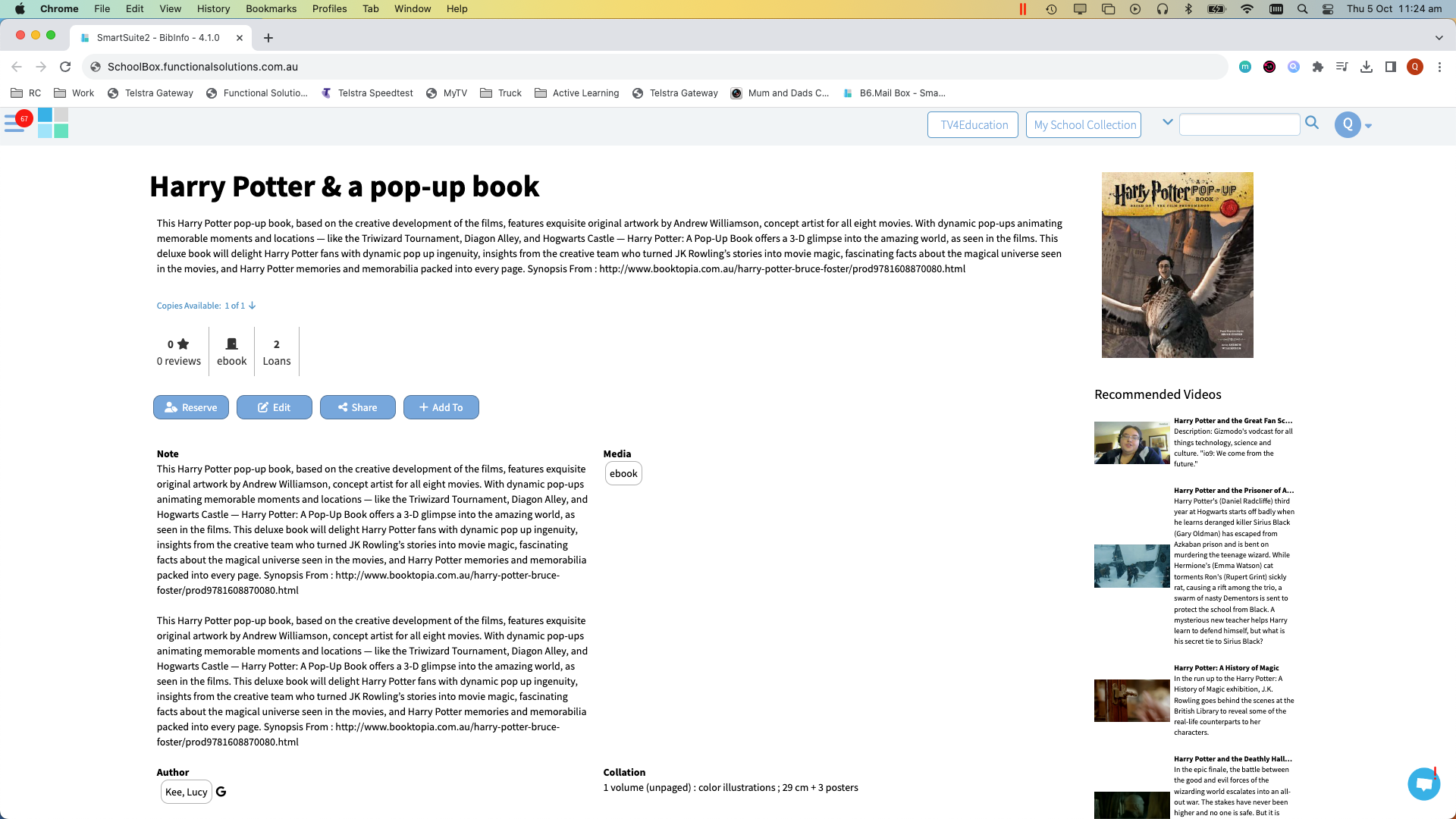This screenshot has width=1456, height=819.
Task: Click the Wi-Fi status icon
Action: (1247, 9)
